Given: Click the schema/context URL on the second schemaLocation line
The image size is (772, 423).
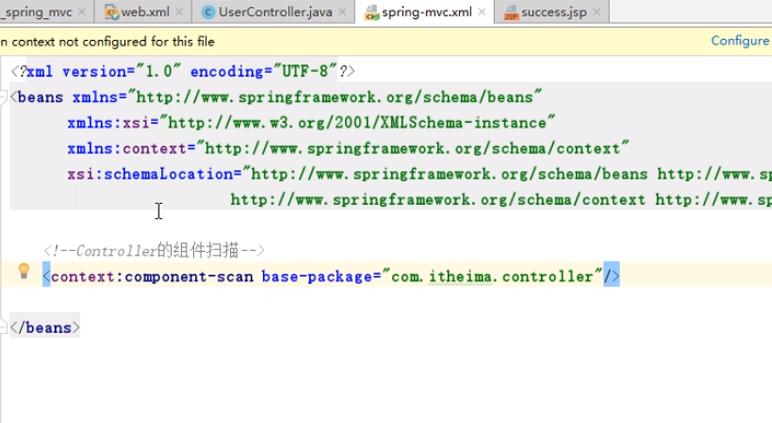Looking at the screenshot, I should point(438,199).
